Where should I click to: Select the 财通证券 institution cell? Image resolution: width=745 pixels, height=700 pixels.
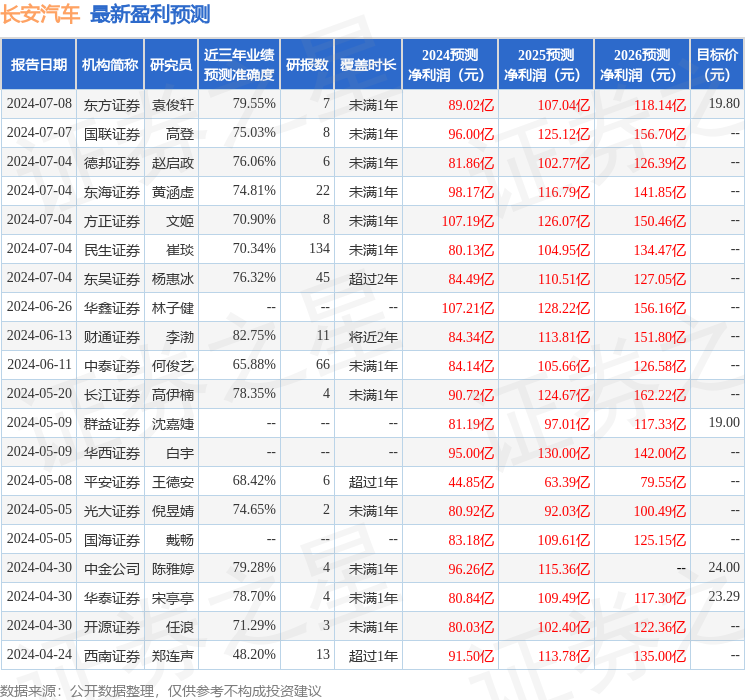coord(112,337)
